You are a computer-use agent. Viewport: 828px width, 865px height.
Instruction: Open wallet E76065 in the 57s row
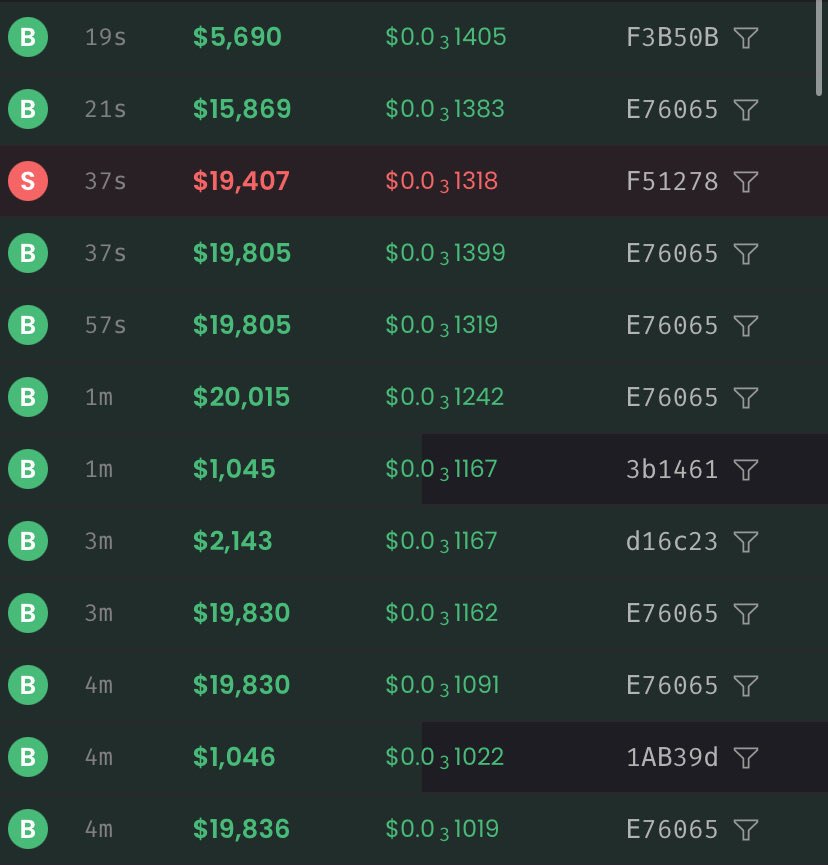(672, 325)
